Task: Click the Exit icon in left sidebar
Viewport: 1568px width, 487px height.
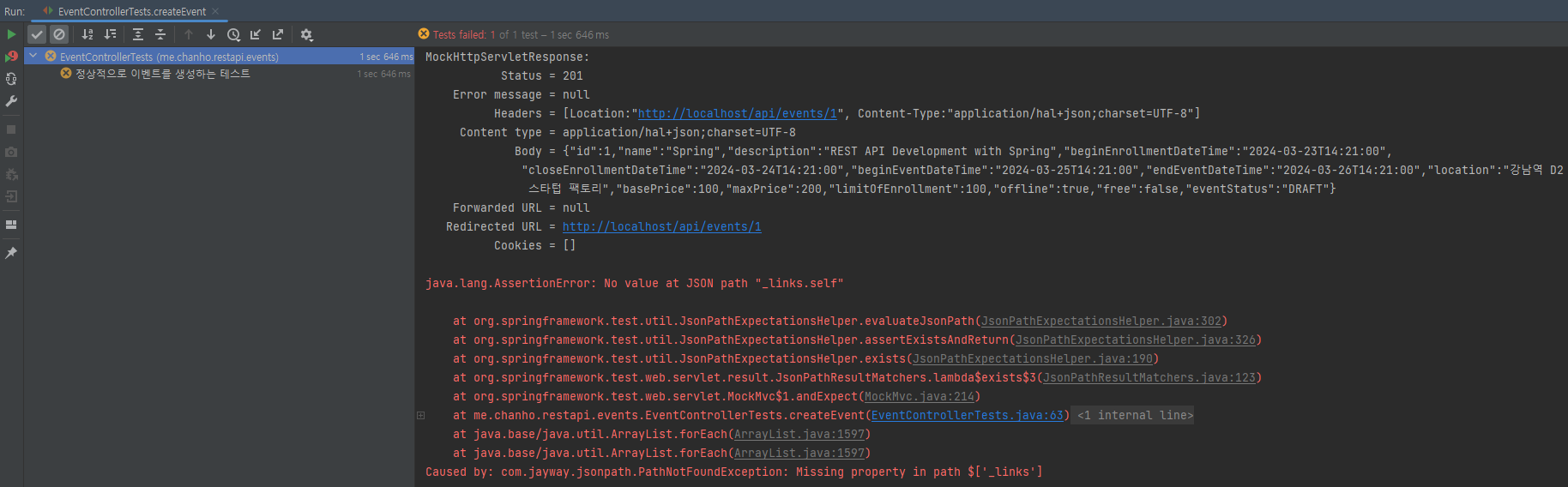Action: 11,196
